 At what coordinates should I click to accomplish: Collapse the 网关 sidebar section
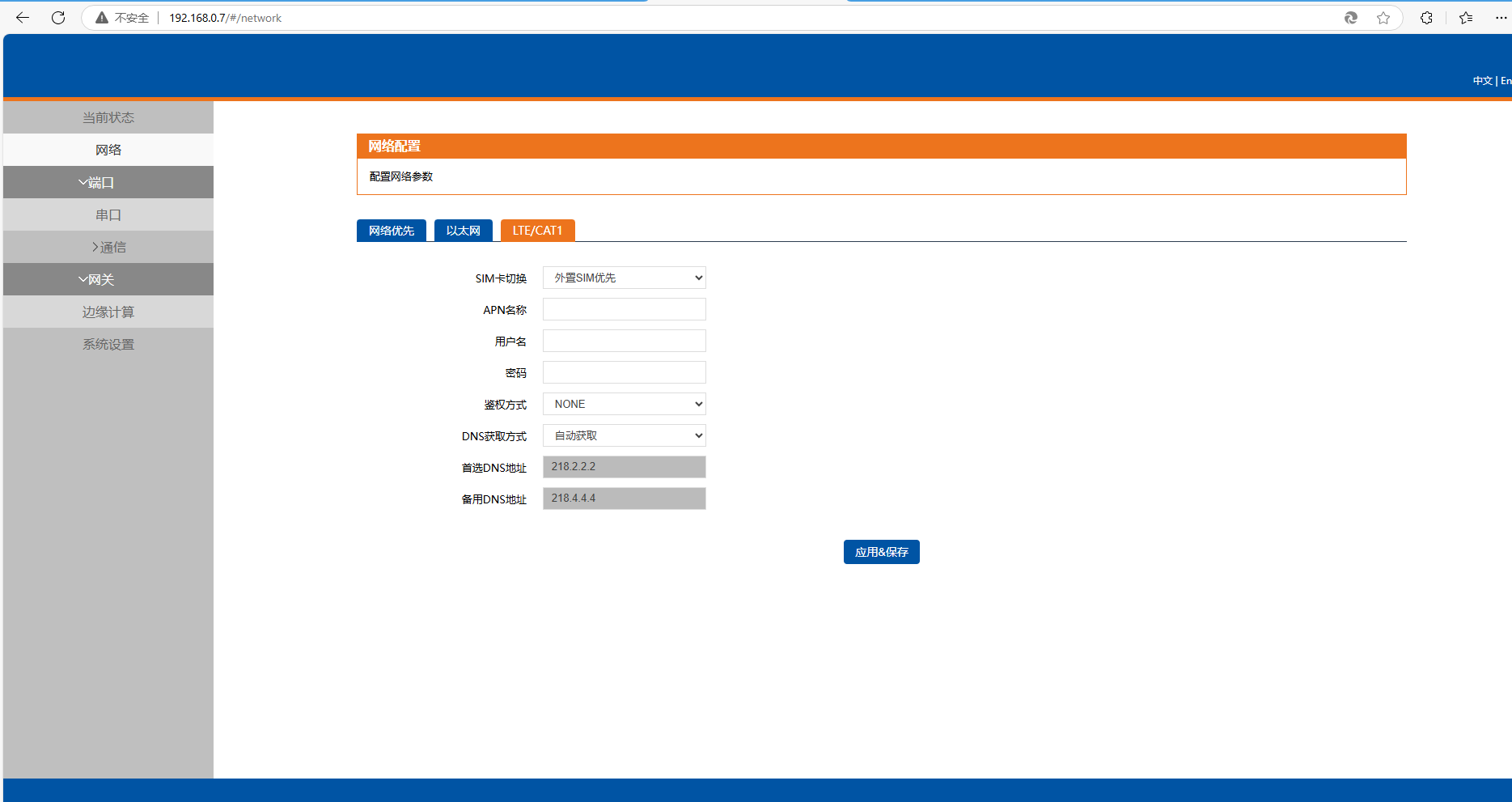[x=108, y=279]
